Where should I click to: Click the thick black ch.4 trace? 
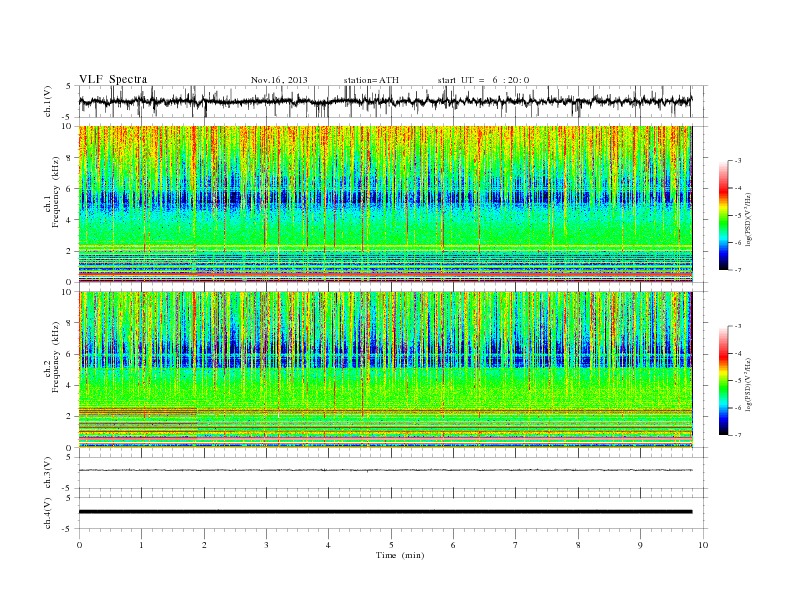[385, 512]
